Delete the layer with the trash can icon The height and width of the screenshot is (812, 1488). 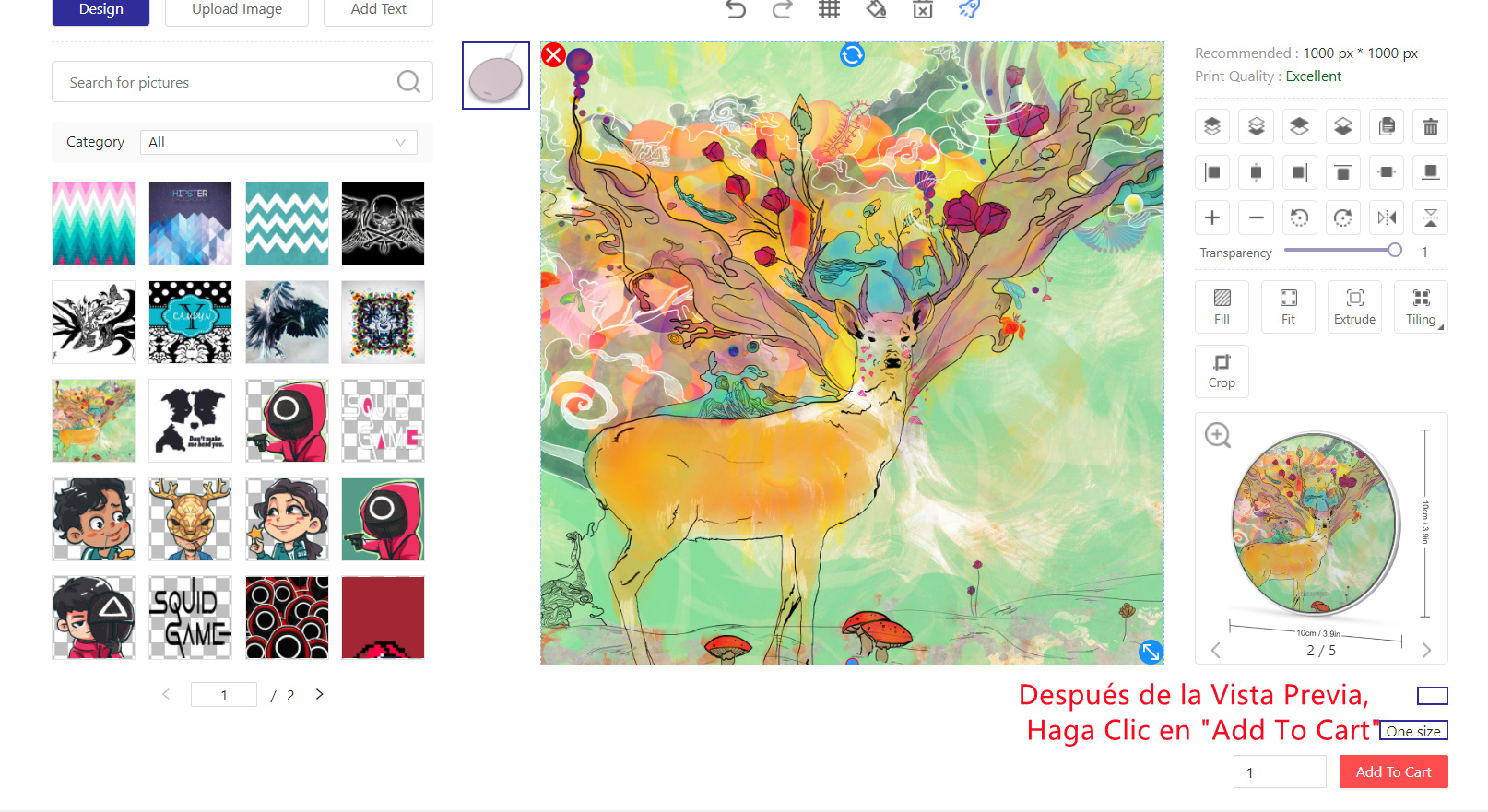1430,126
